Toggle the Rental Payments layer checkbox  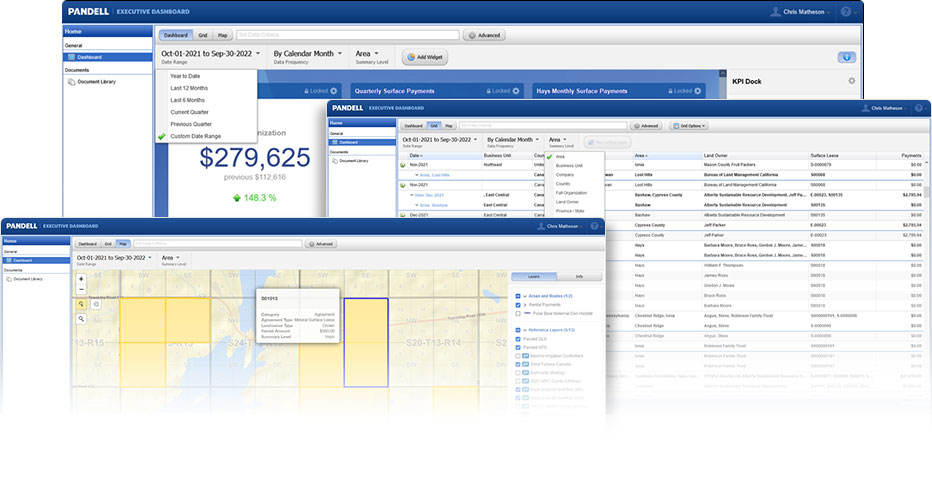pos(518,304)
